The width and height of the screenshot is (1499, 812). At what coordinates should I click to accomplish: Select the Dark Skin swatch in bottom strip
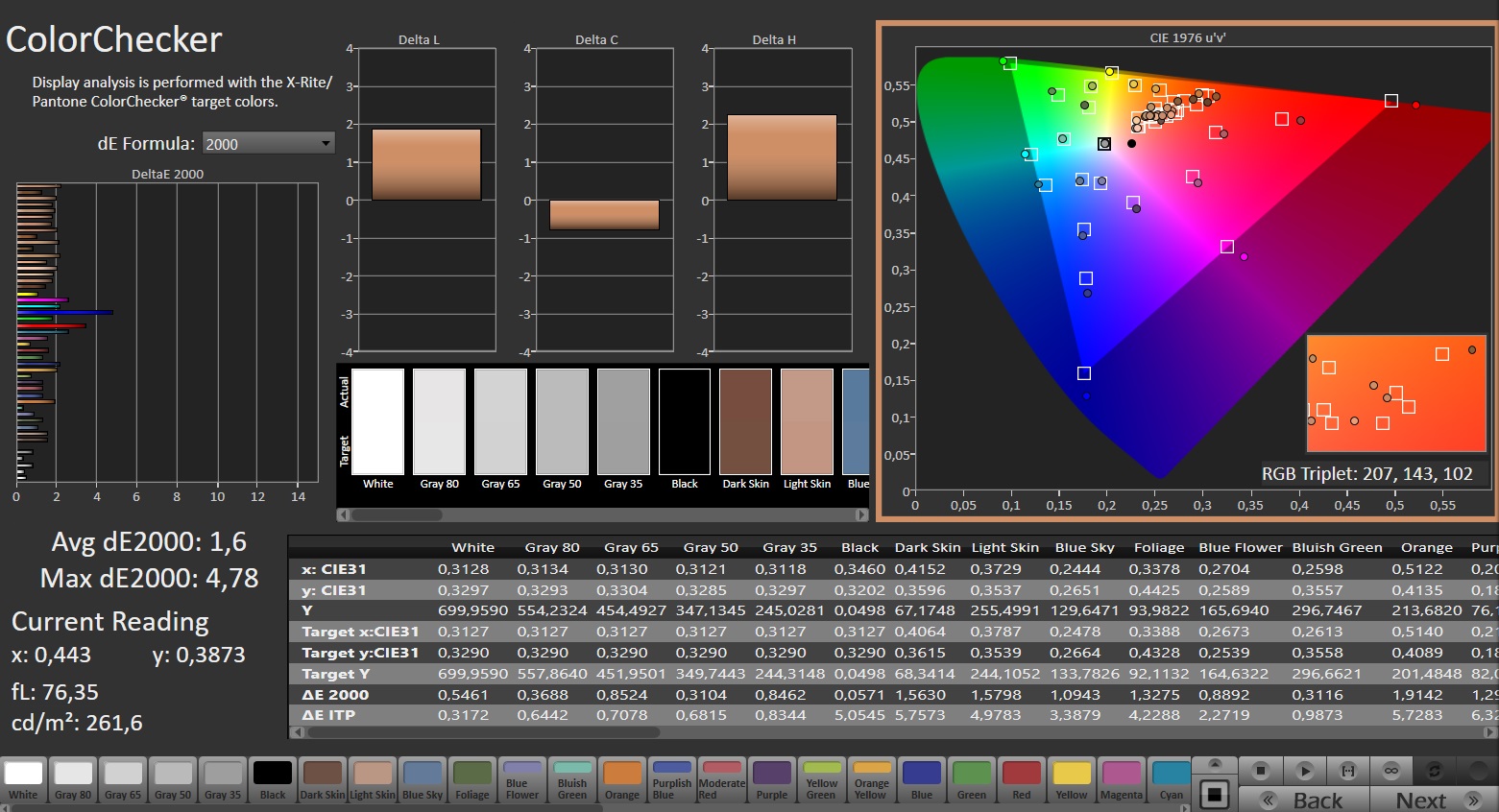pyautogui.click(x=323, y=780)
